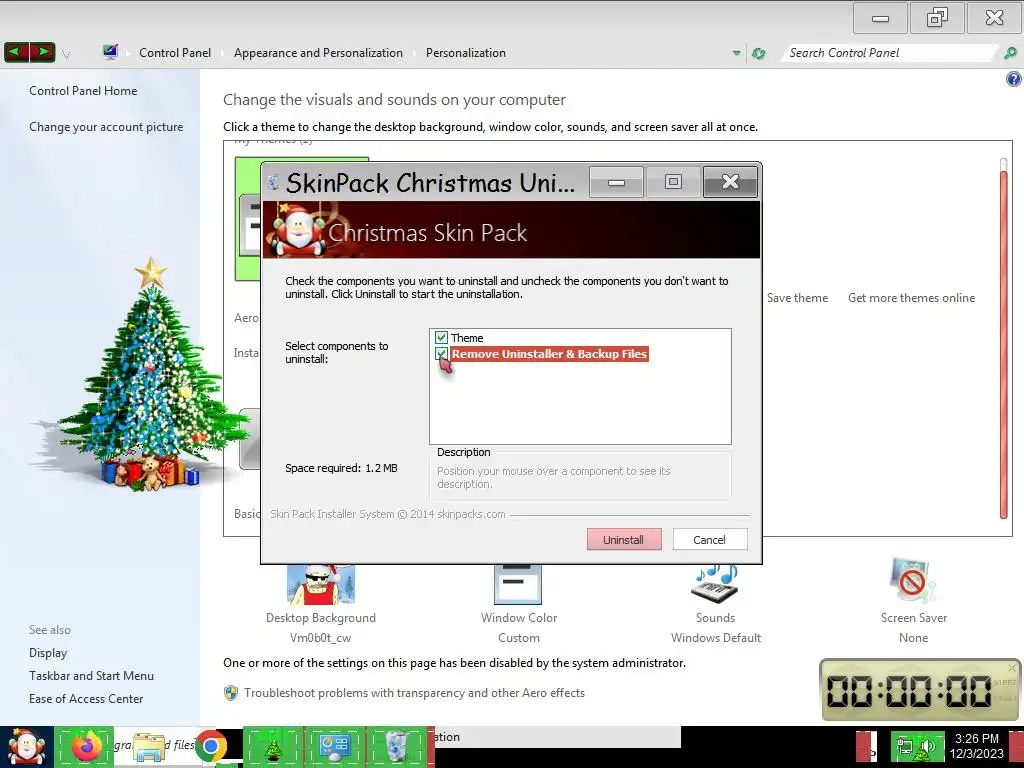This screenshot has height=768, width=1024.
Task: Cancel the SkinPack uninstaller
Action: (x=709, y=539)
